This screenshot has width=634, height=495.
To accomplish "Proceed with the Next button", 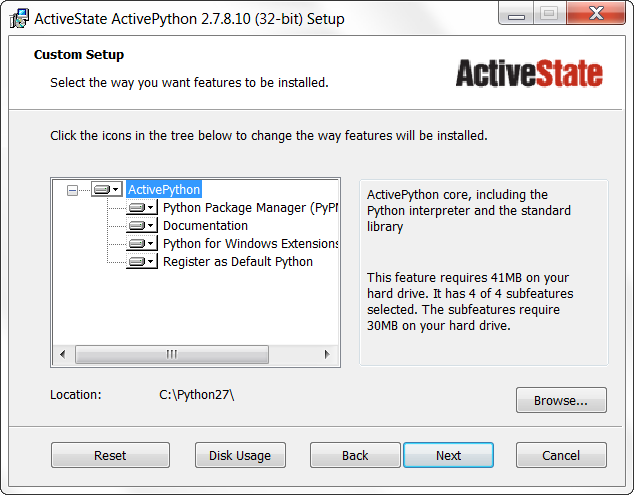I will 448,456.
